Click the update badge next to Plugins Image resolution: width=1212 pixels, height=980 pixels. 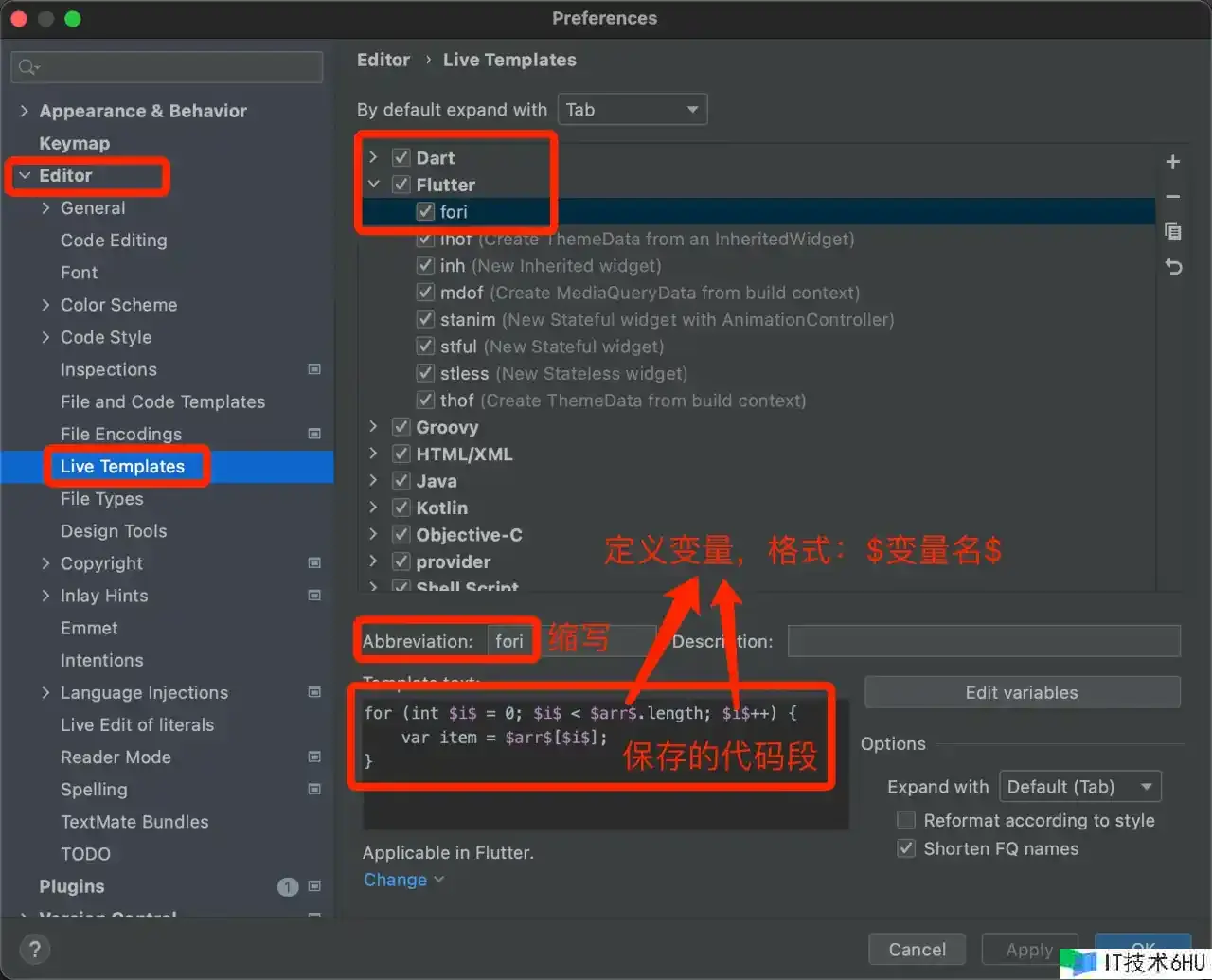[x=288, y=887]
